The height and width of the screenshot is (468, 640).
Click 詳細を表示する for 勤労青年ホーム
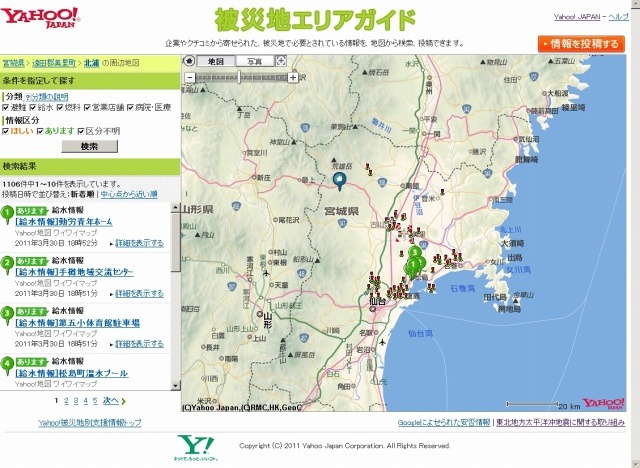pyautogui.click(x=140, y=243)
